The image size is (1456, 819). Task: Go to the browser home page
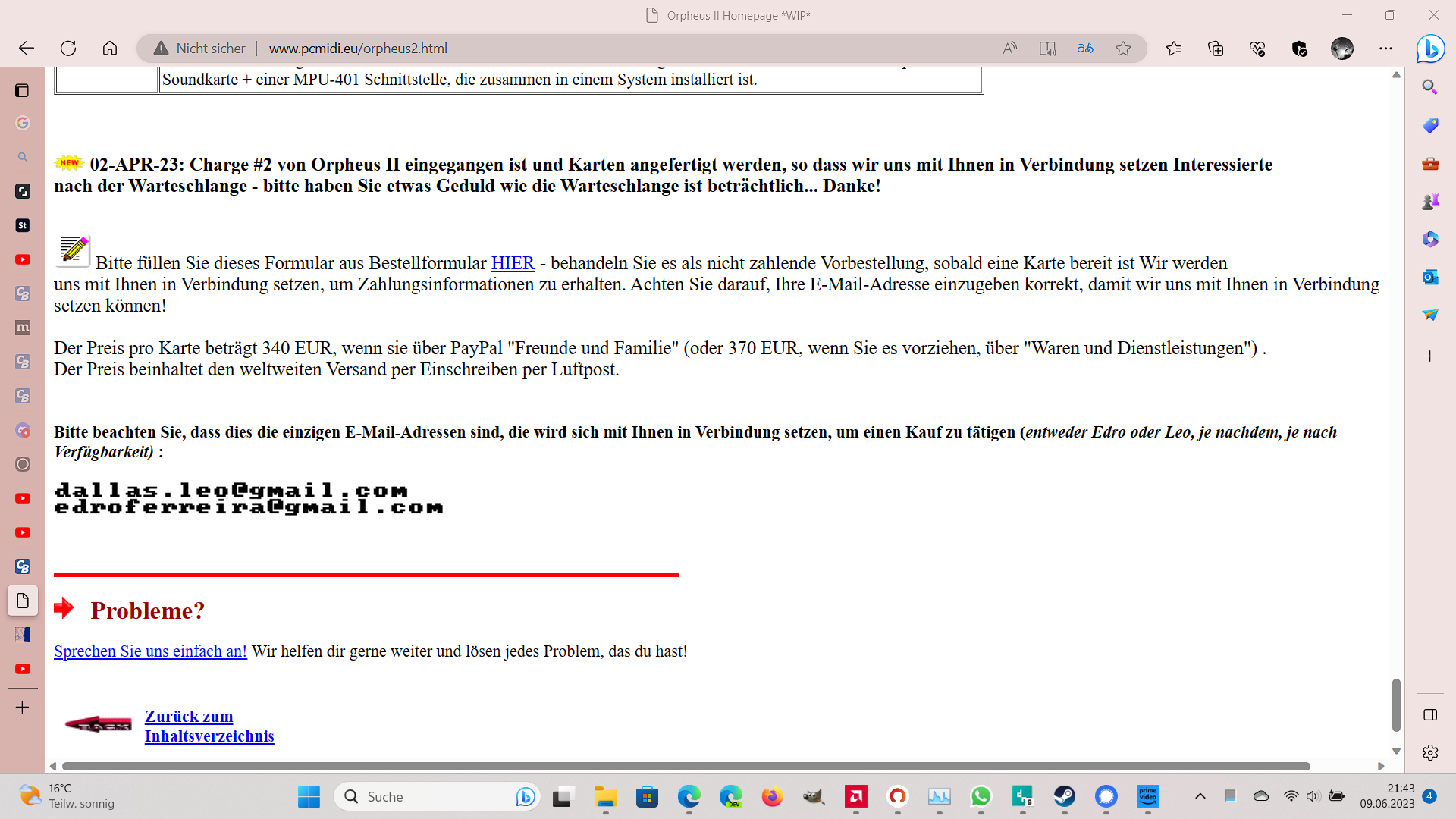click(x=110, y=49)
